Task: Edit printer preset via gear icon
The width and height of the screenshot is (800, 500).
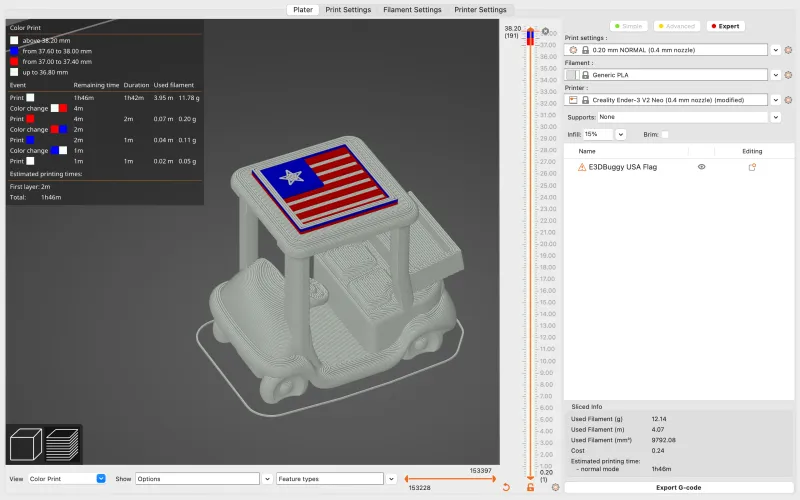Action: point(788,100)
